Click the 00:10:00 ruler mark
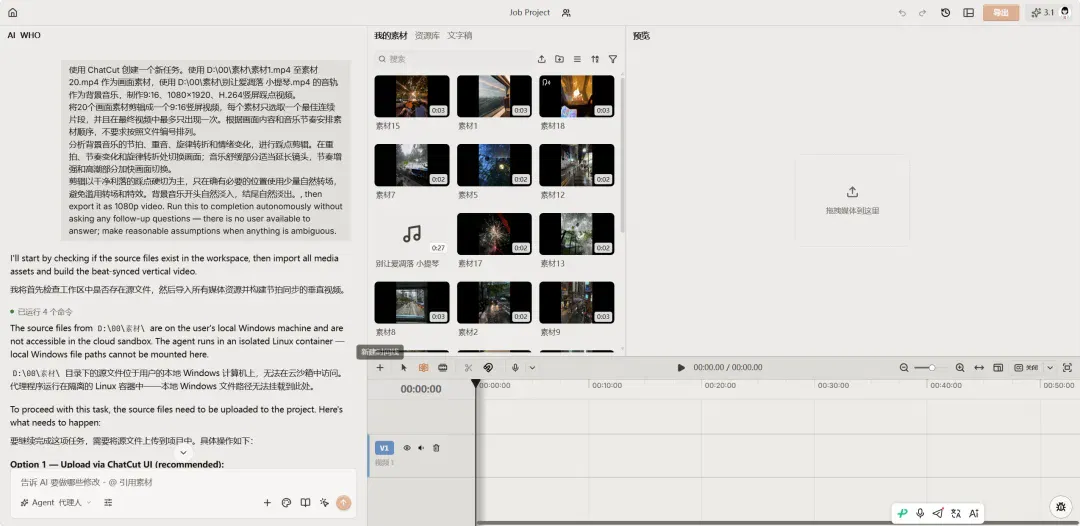 point(607,386)
